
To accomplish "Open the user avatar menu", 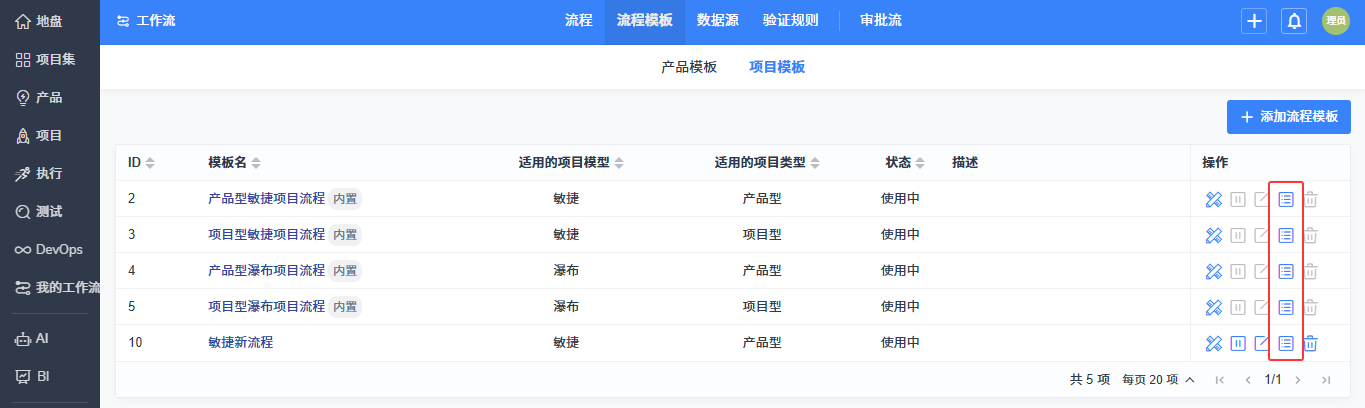I will (1336, 21).
